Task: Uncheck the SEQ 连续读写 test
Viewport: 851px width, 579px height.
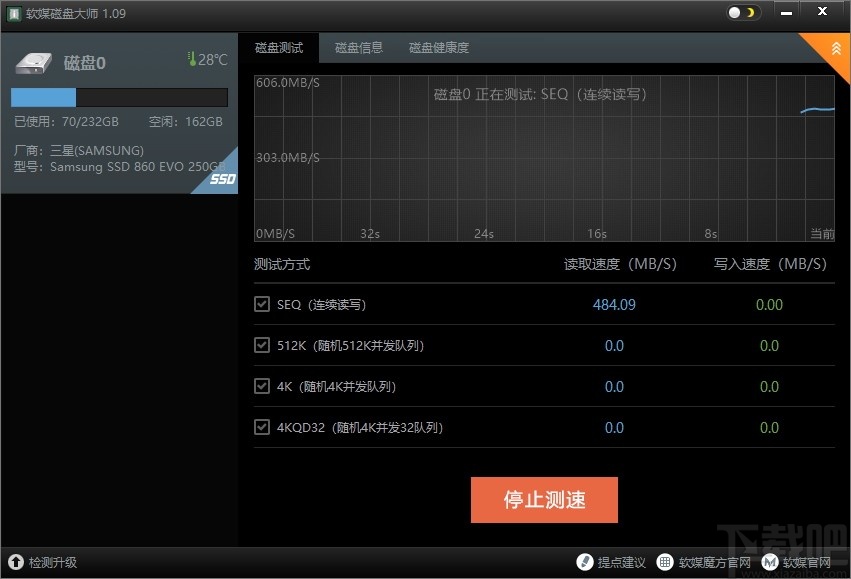Action: [262, 304]
